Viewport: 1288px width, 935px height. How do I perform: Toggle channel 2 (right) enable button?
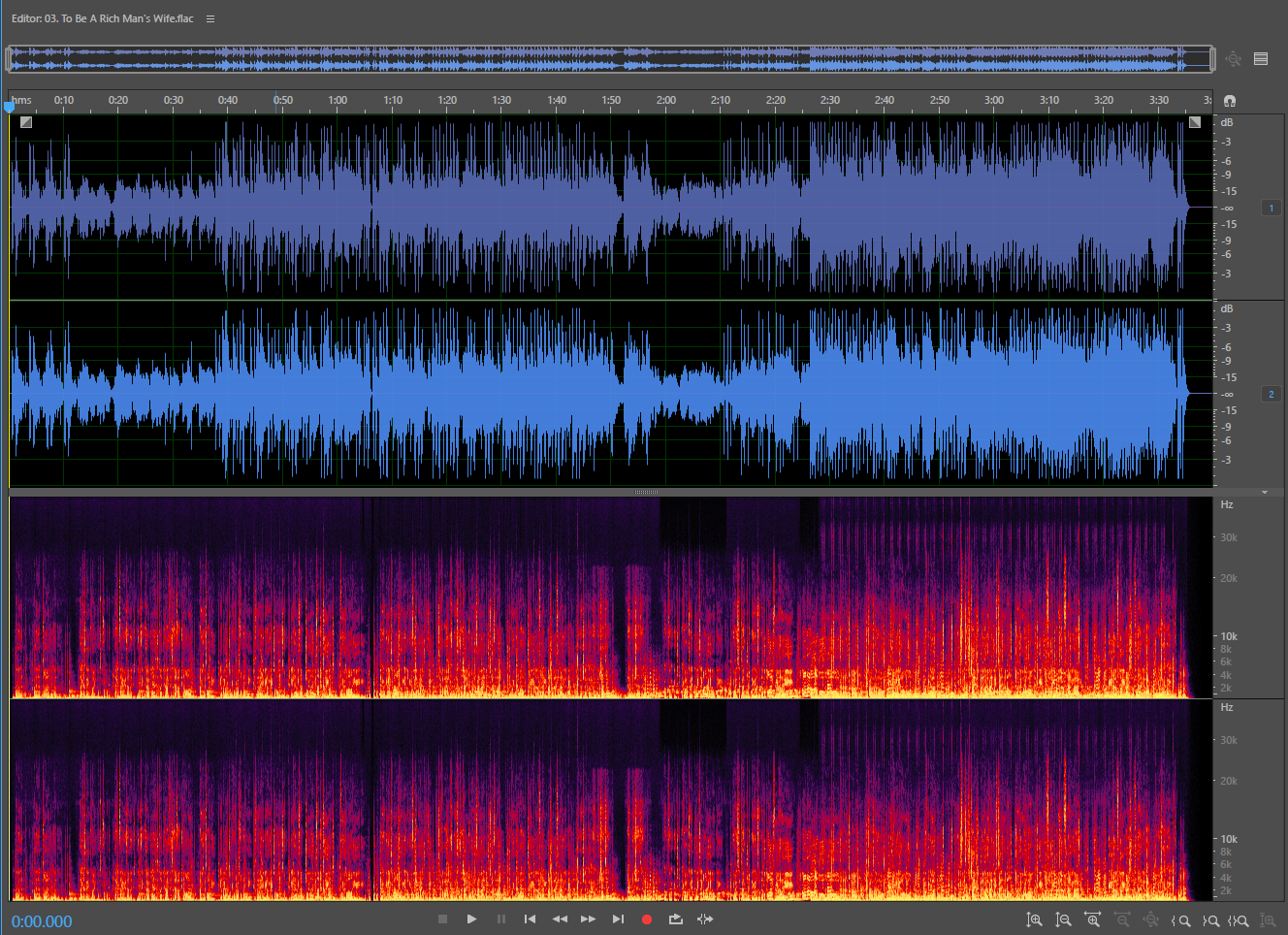tap(1271, 394)
